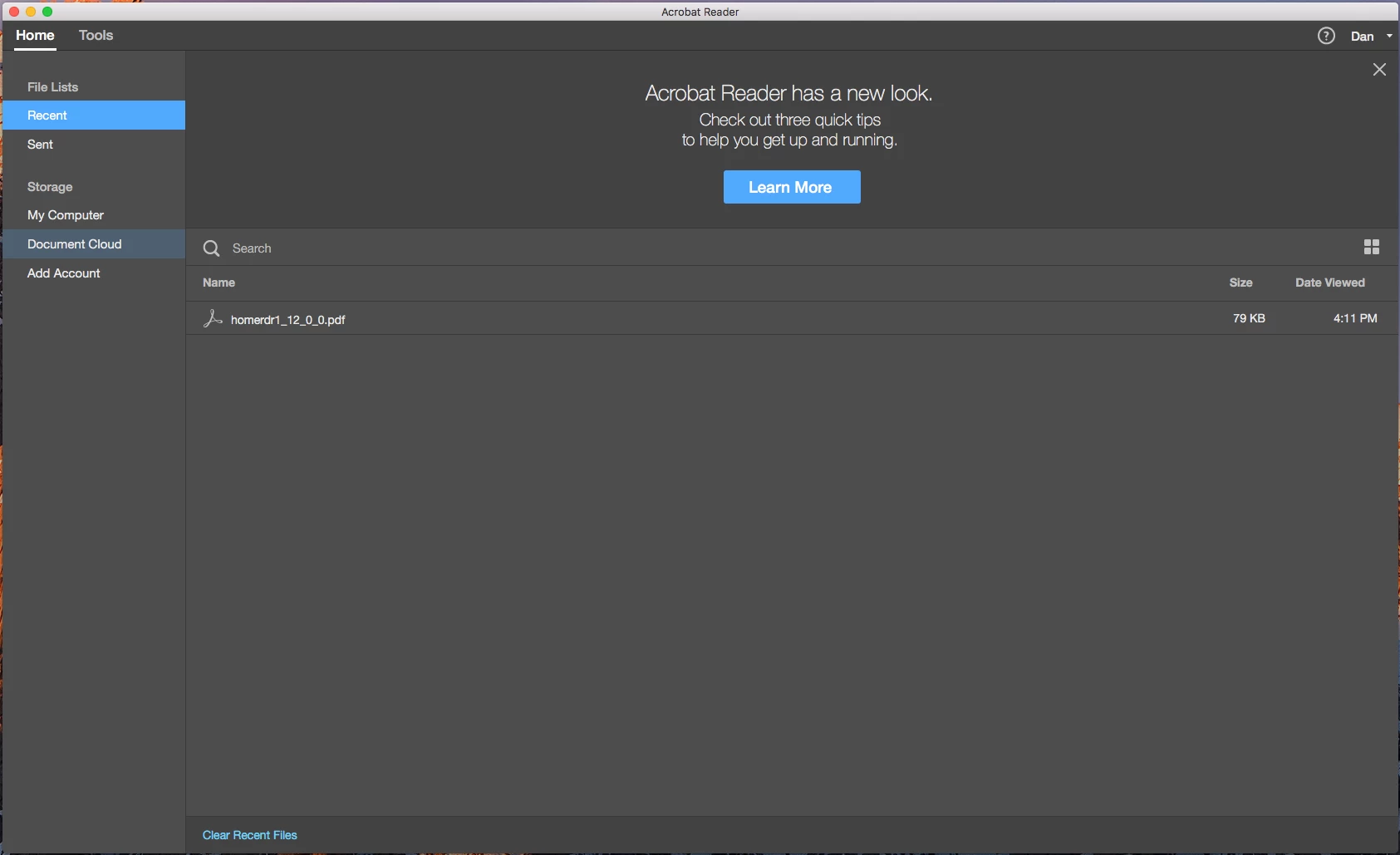Click the red window close button

point(14,12)
